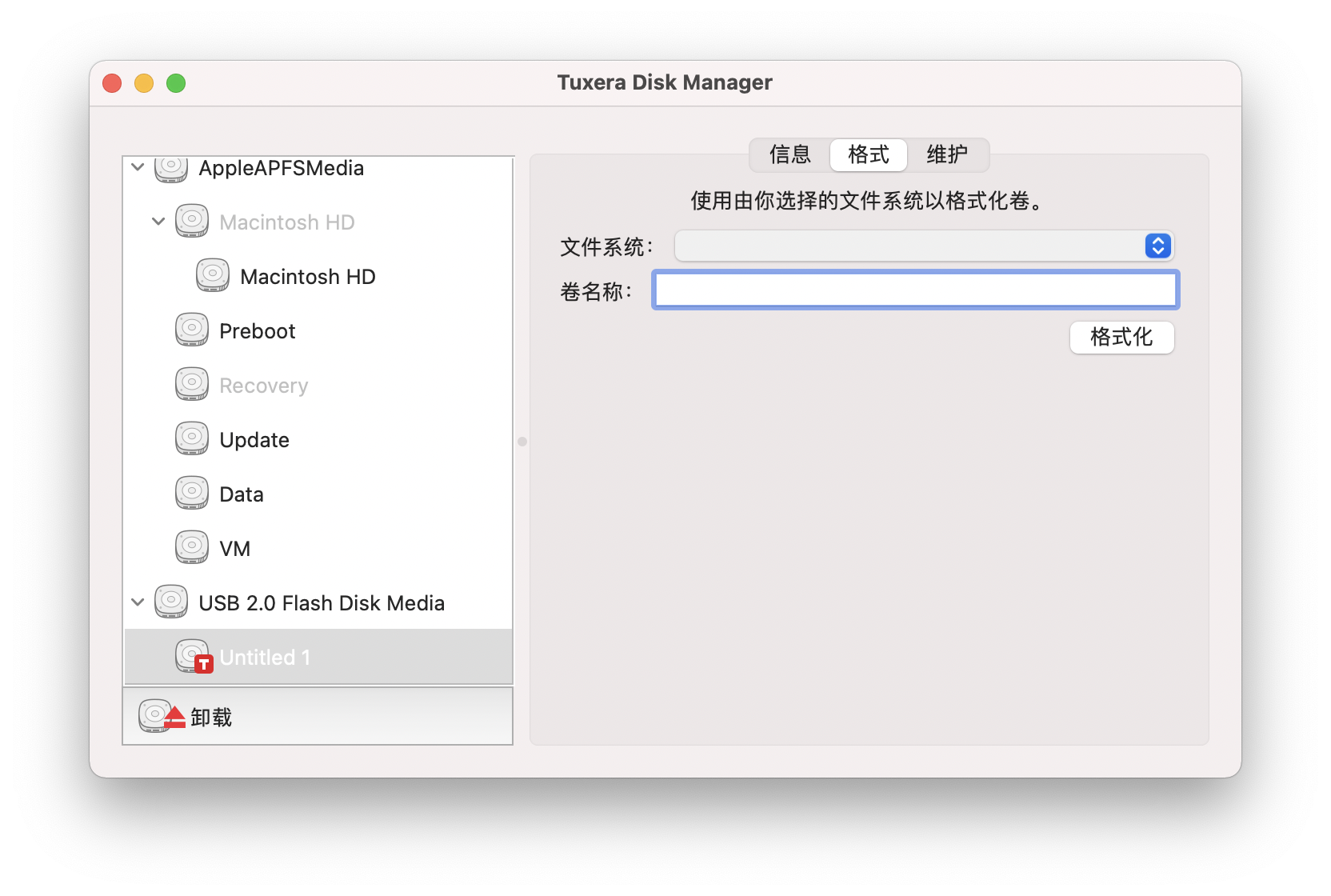Click the 格式化 button
This screenshot has height=896, width=1331.
[x=1121, y=337]
